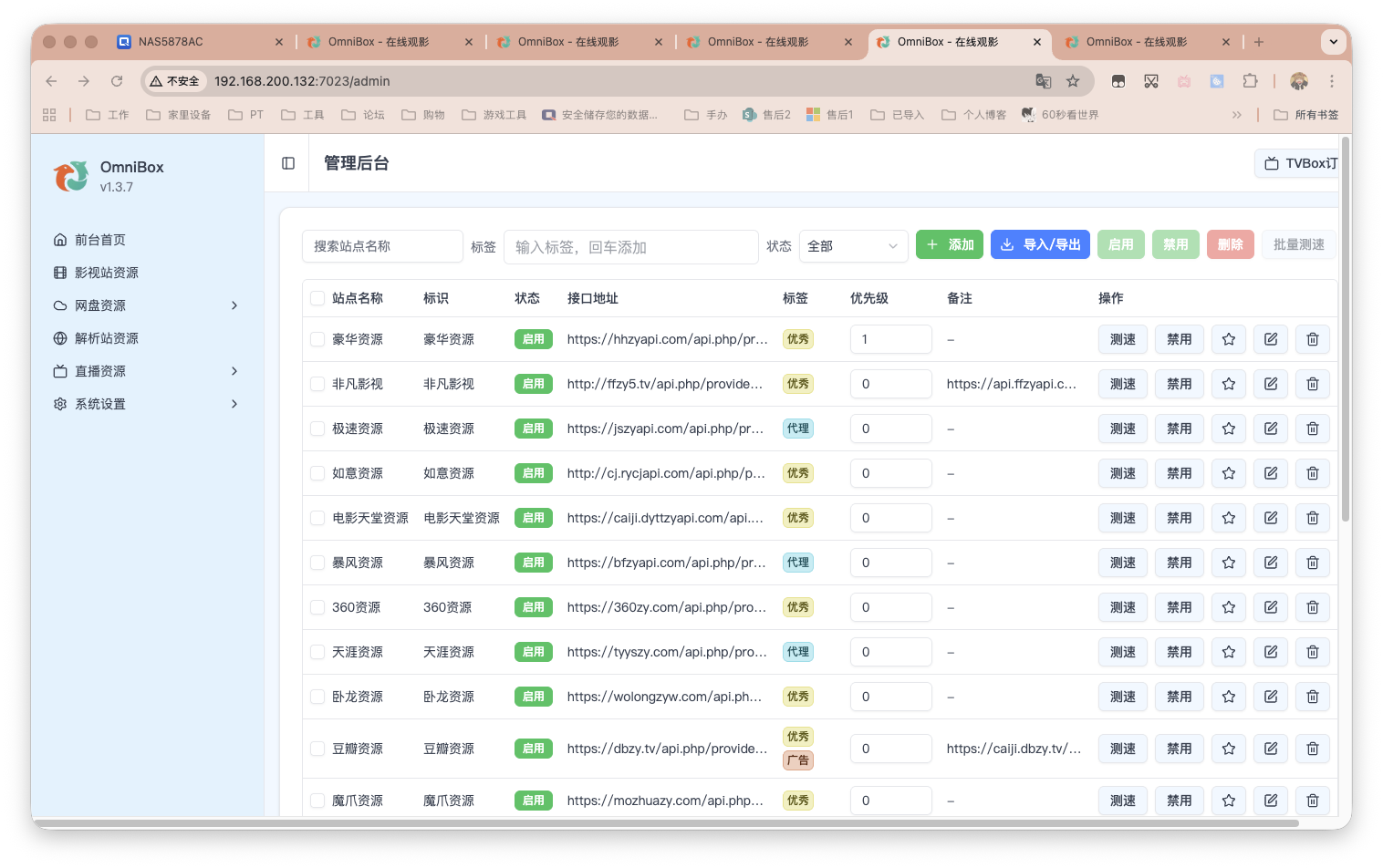
Task: Collapse the sidebar using the panel toggle icon
Action: pyautogui.click(x=287, y=162)
